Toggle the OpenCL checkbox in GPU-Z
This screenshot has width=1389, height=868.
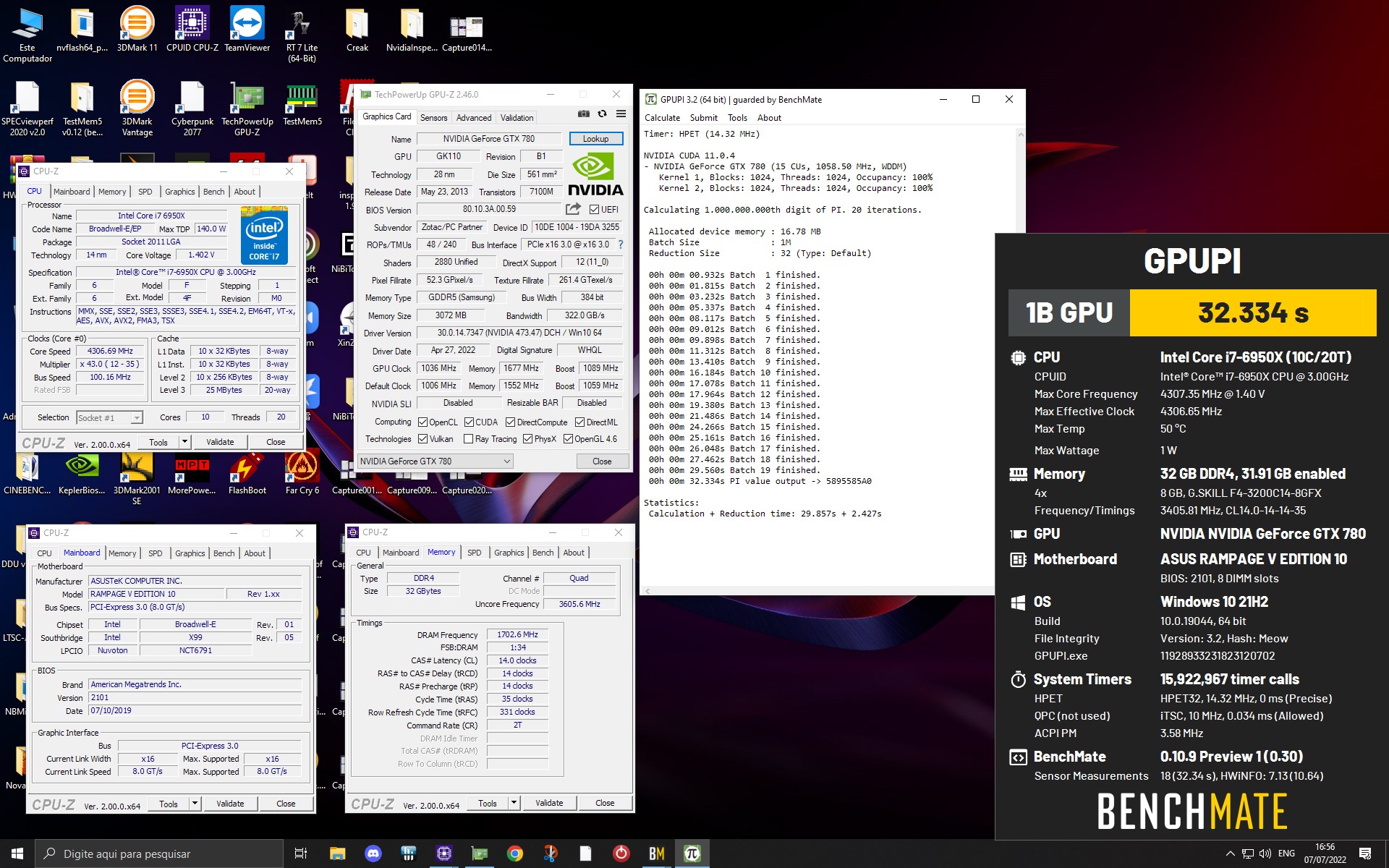[x=423, y=422]
